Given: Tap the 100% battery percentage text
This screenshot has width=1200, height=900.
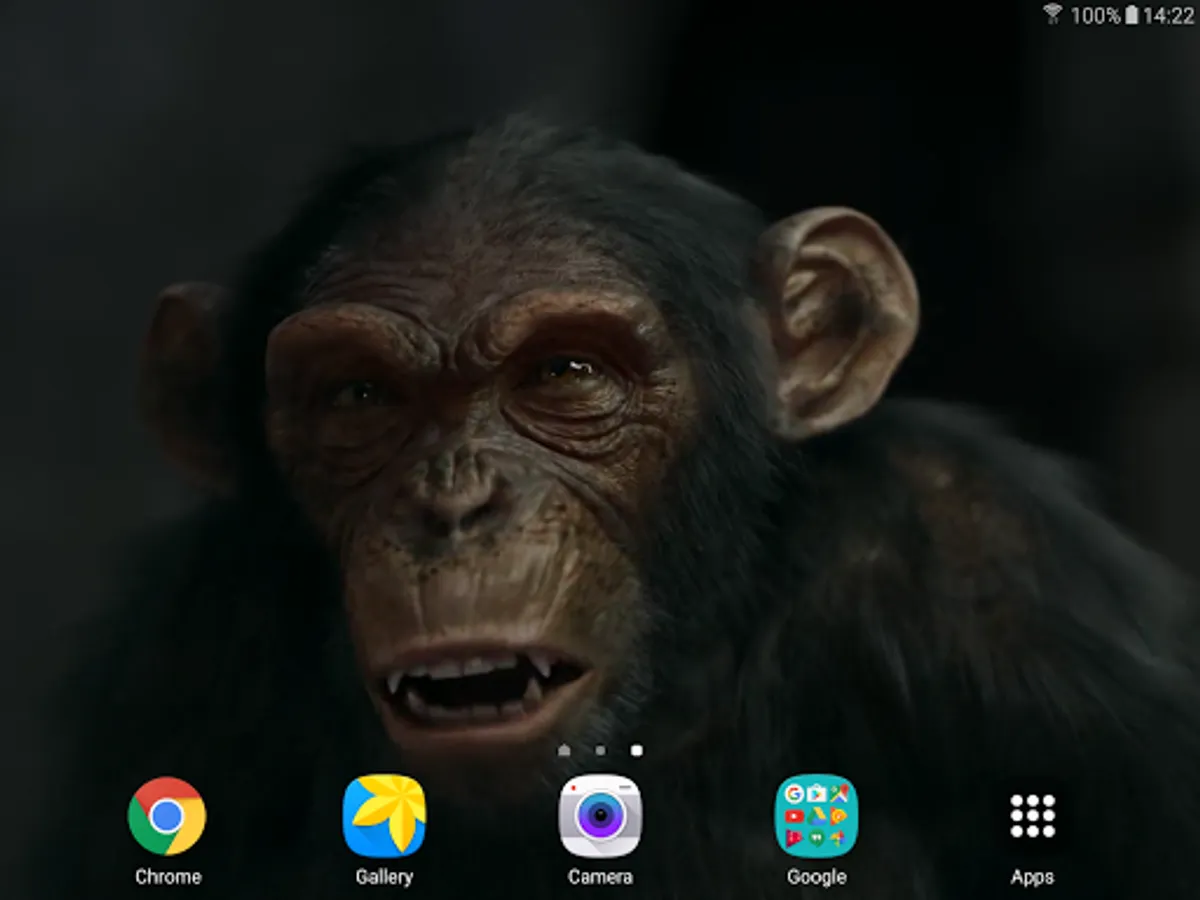Looking at the screenshot, I should 1095,15.
